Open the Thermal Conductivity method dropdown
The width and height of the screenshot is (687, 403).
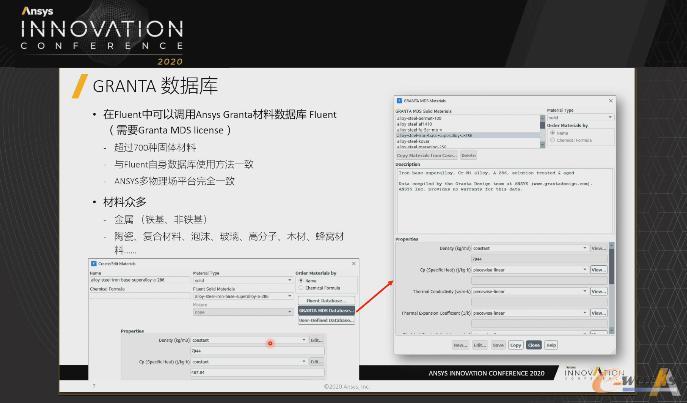tap(529, 291)
